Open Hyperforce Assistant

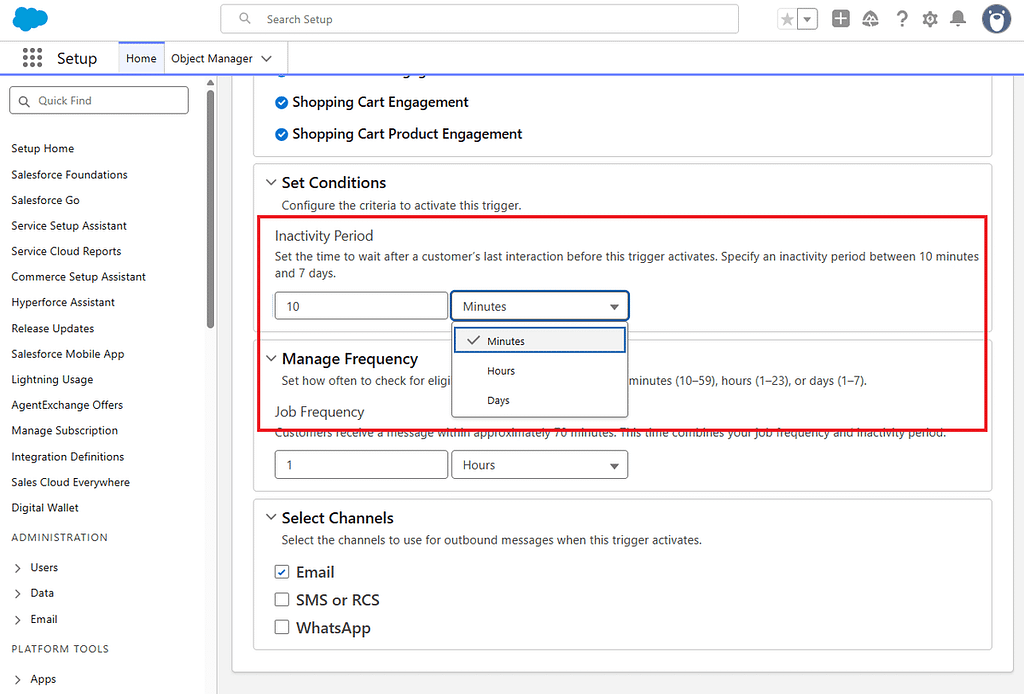tap(63, 302)
